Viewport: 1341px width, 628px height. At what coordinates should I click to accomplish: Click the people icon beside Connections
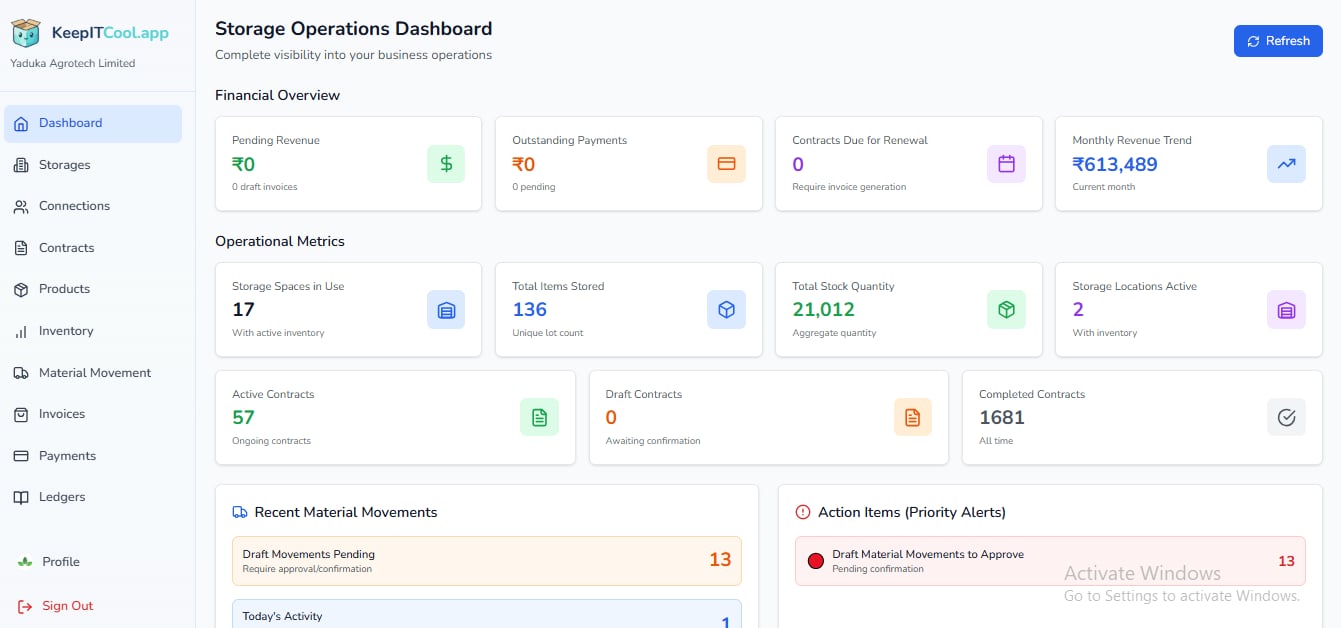point(21,207)
